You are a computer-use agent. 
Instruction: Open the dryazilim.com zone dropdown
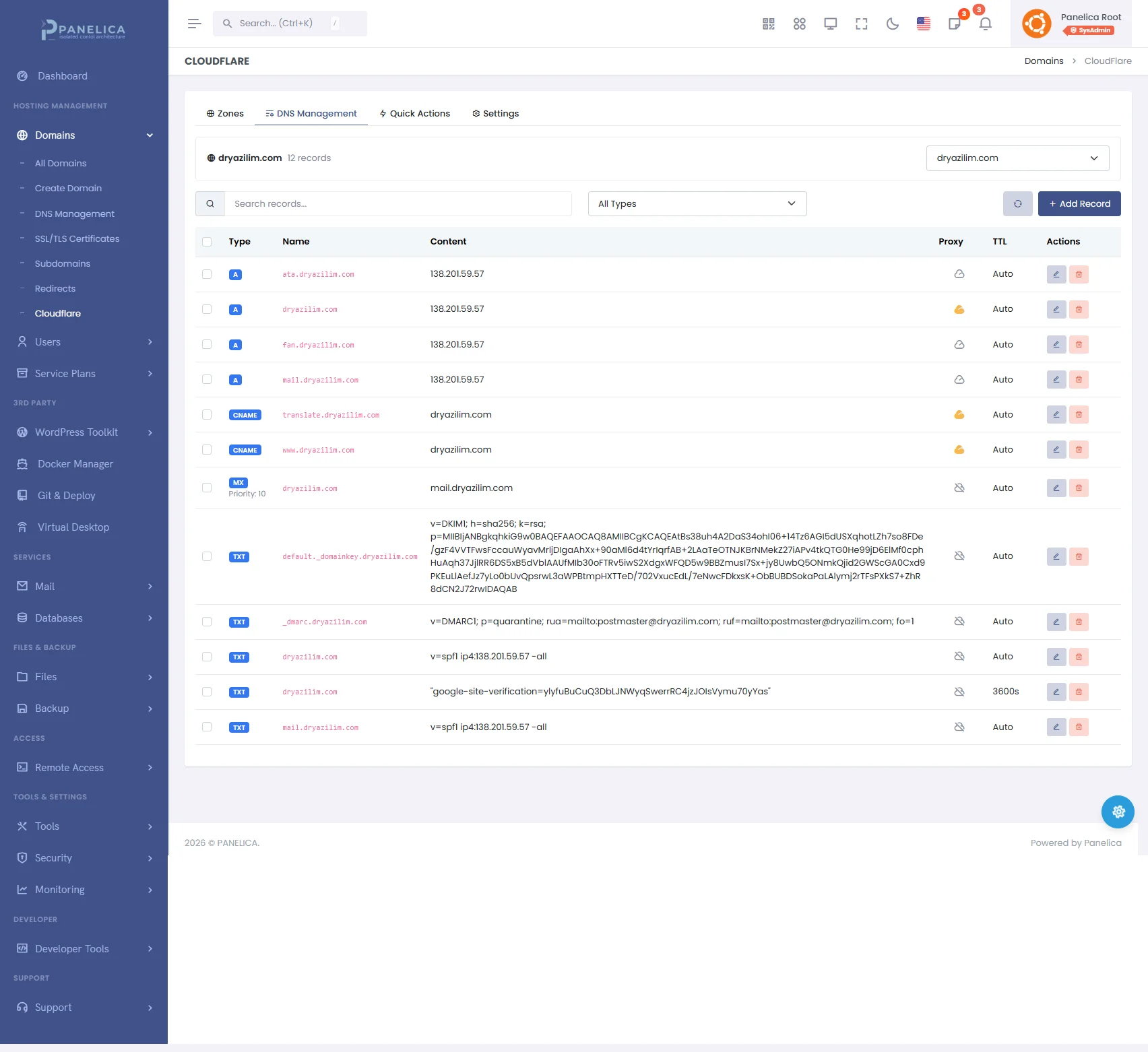click(x=1017, y=158)
